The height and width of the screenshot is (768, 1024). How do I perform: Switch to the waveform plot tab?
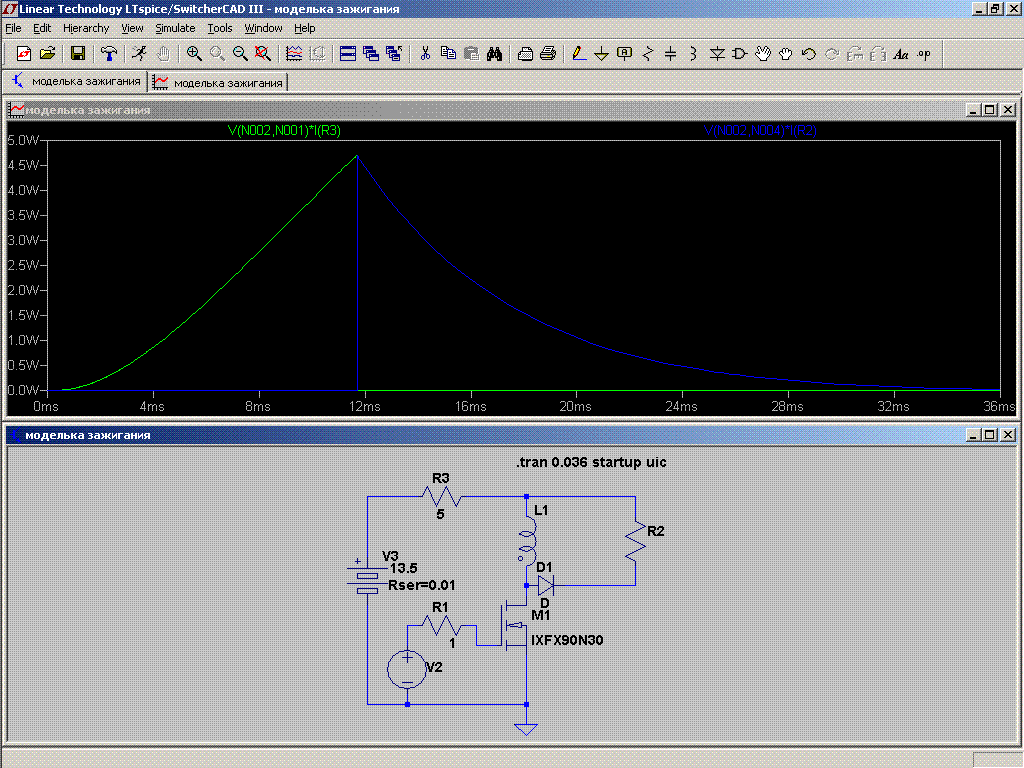(x=218, y=82)
